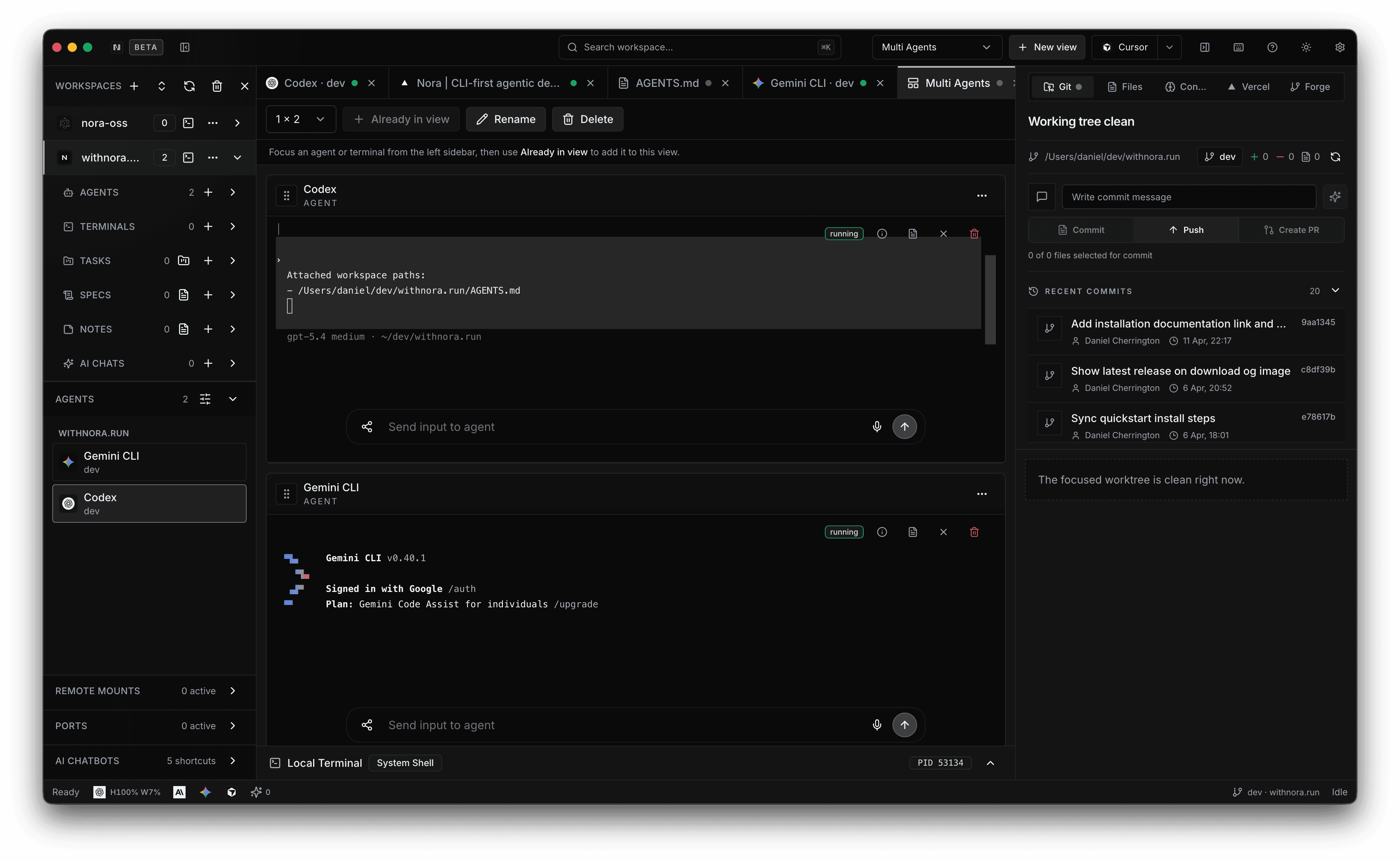The height and width of the screenshot is (861, 1400).
Task: Click the commit message input
Action: pyautogui.click(x=1189, y=197)
